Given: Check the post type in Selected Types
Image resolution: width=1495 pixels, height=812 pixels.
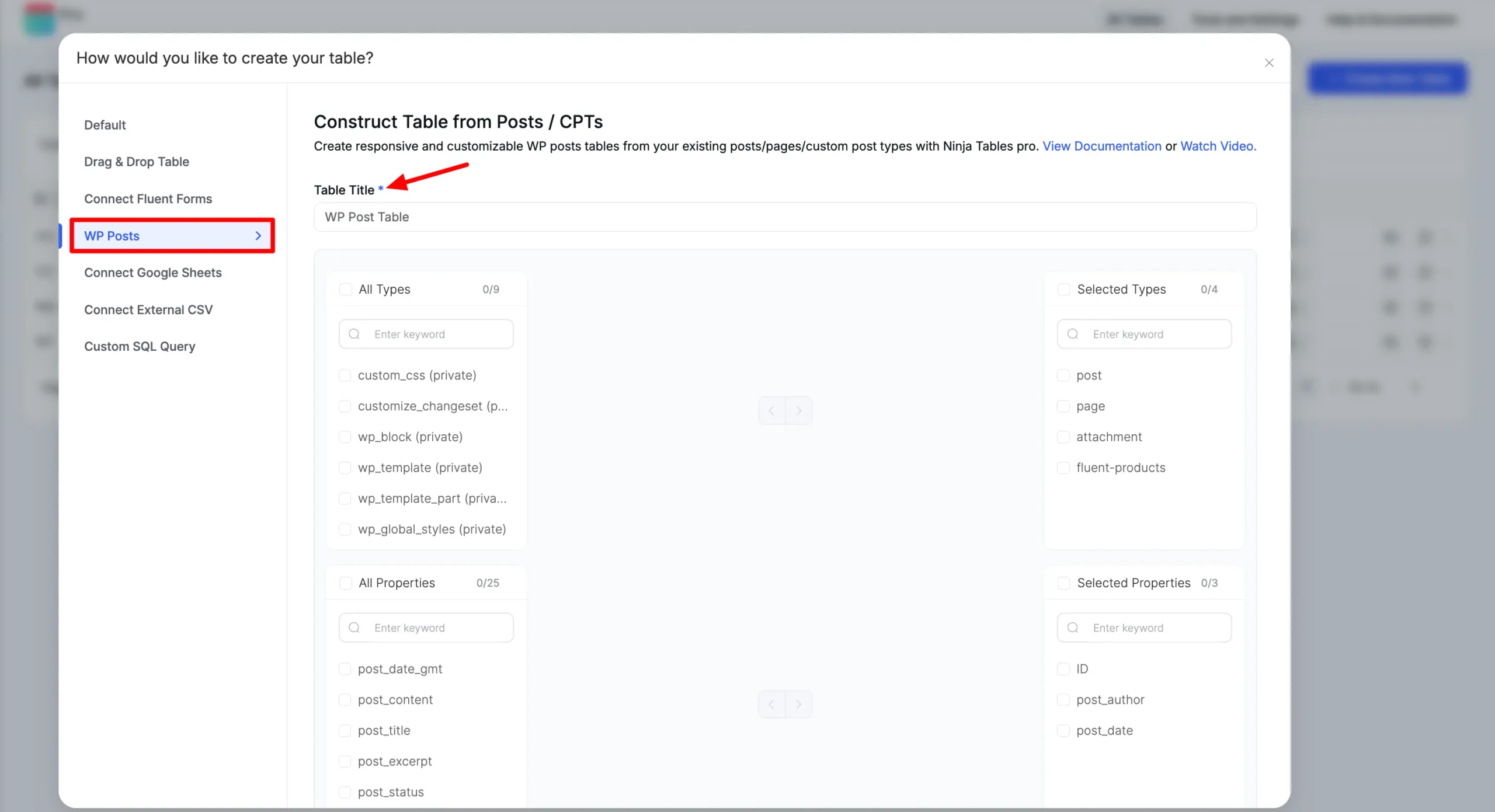Looking at the screenshot, I should click(x=1063, y=375).
